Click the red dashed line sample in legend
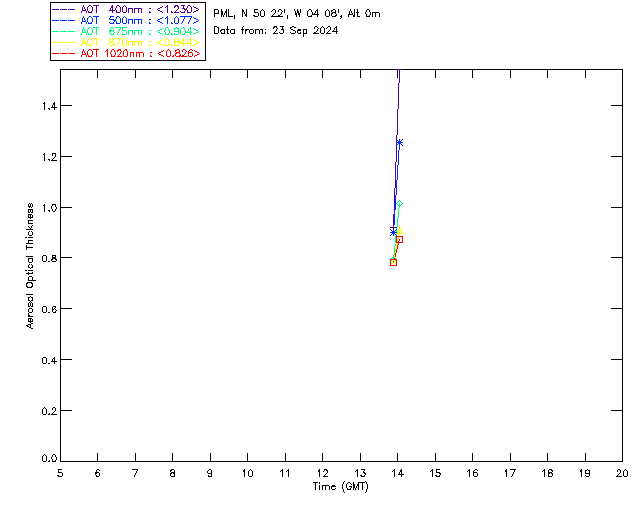The width and height of the screenshot is (640, 512). 64,54
